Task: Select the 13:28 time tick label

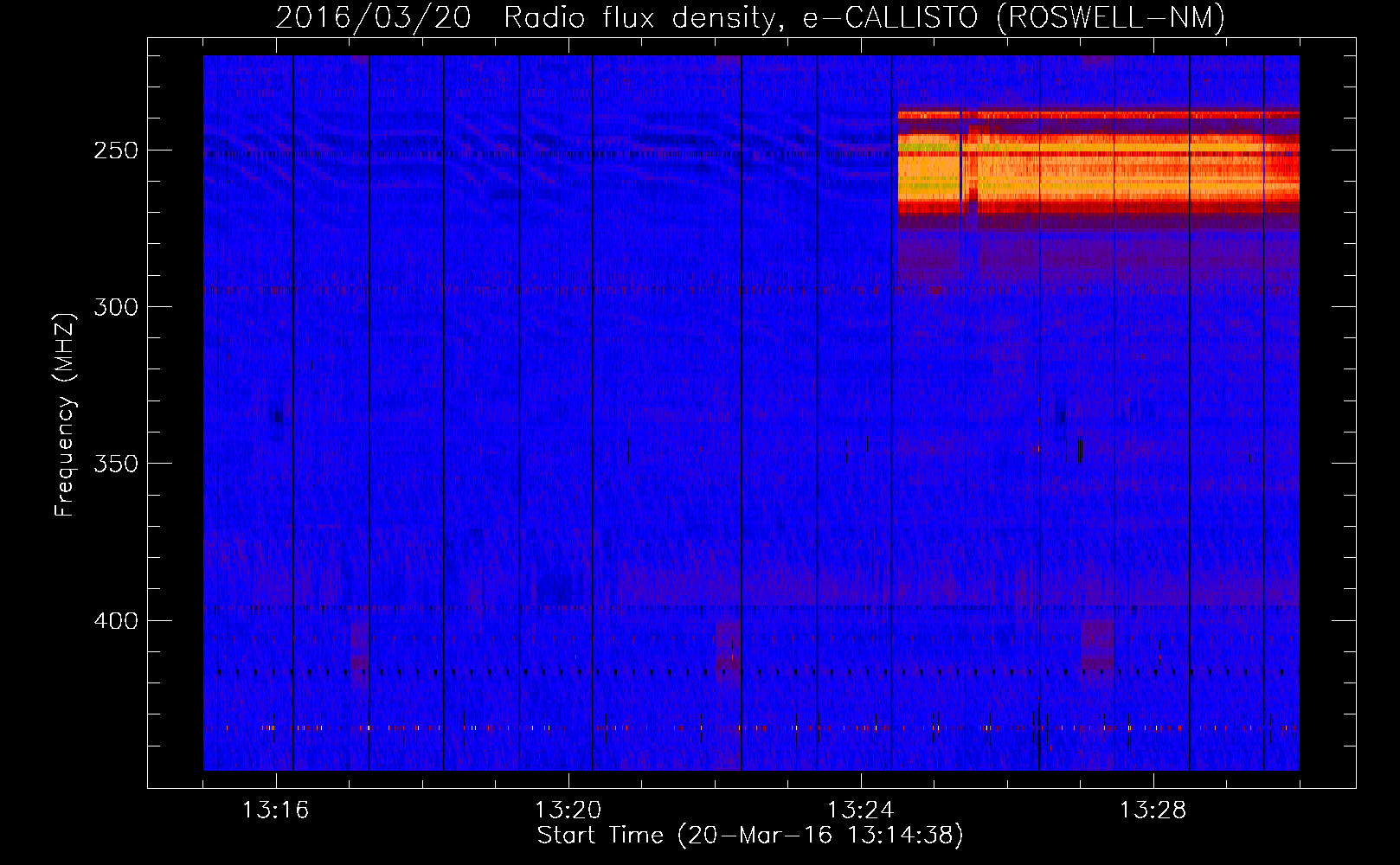Action: click(x=1153, y=811)
